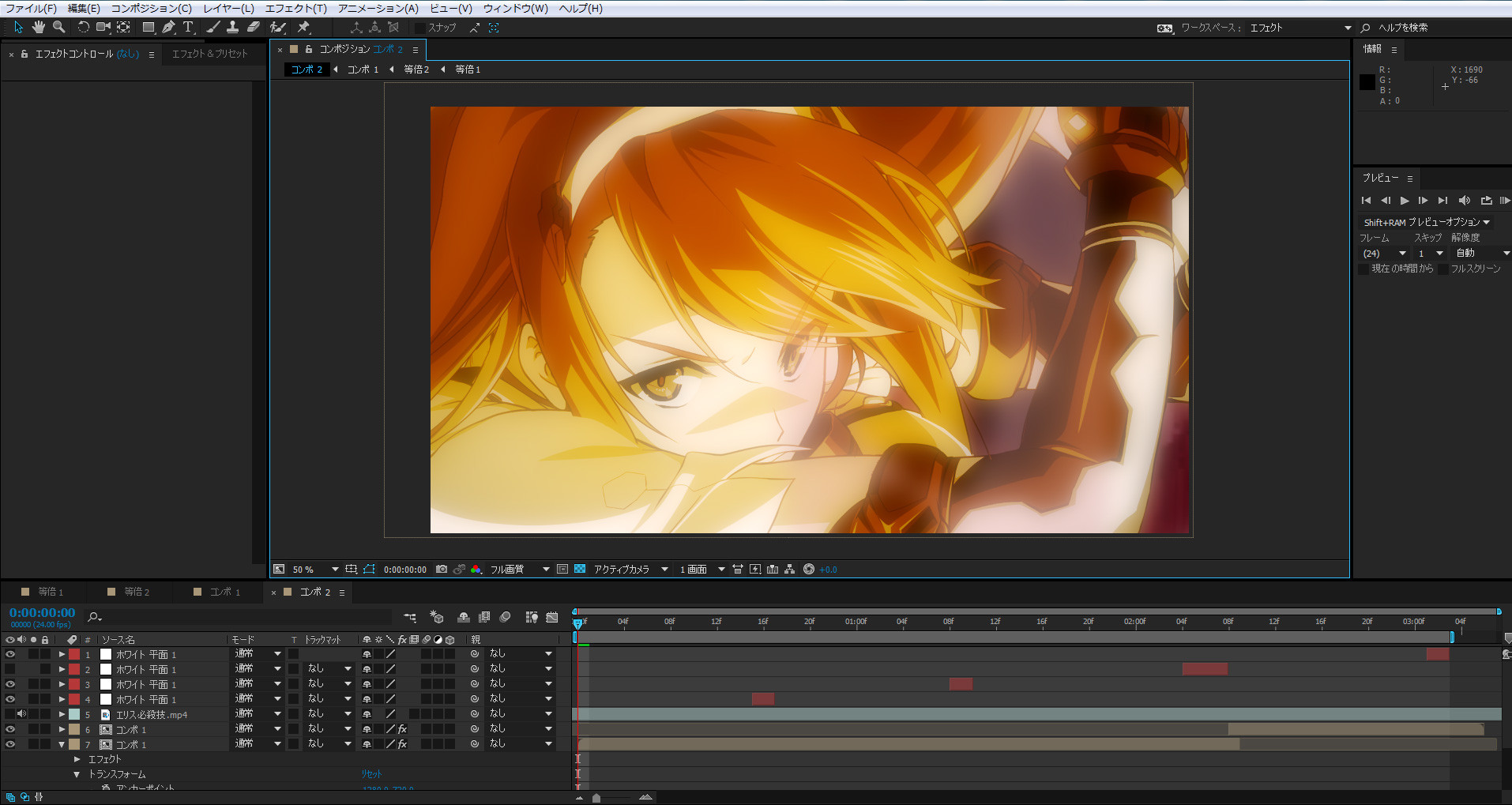Open the timeline Graph Editor
The height and width of the screenshot is (805, 1512).
[x=552, y=617]
